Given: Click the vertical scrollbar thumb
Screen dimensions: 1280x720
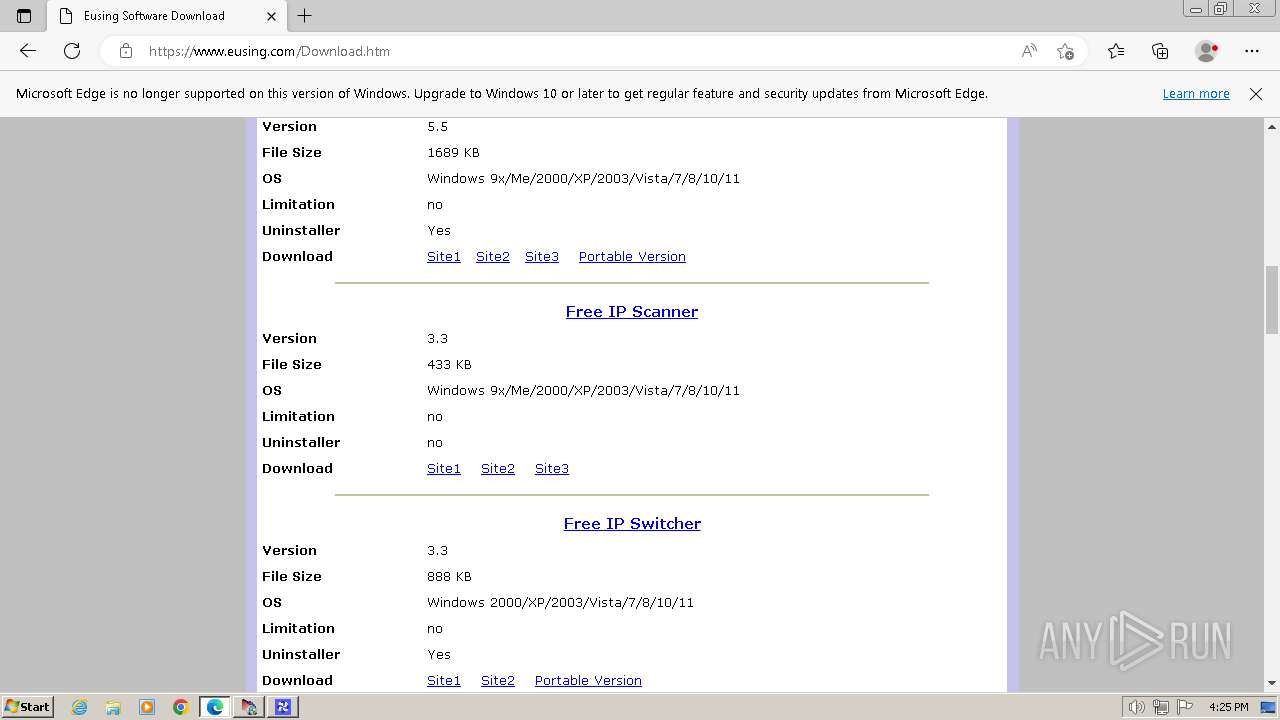Looking at the screenshot, I should click(1272, 299).
